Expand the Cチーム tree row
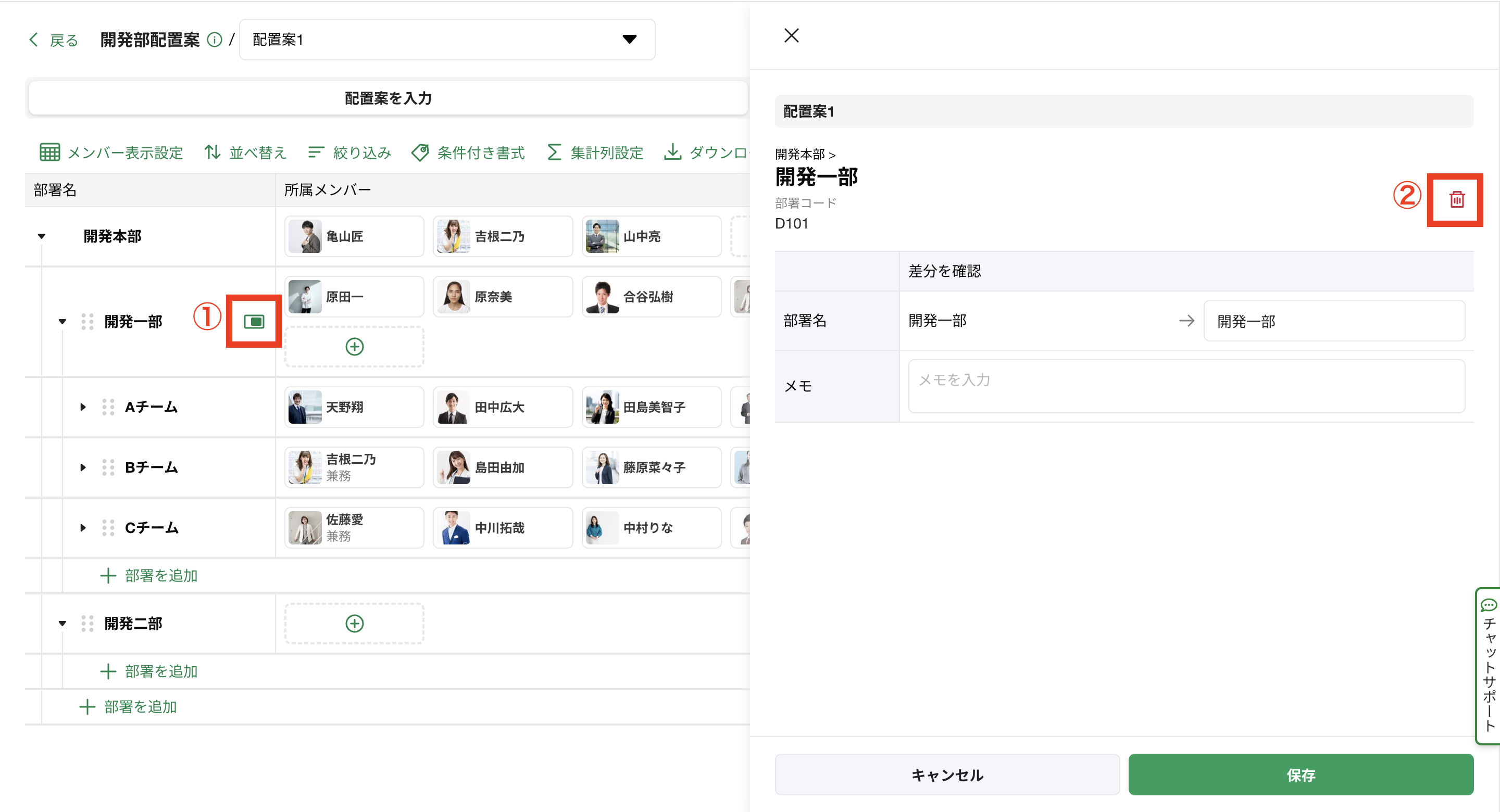1500x812 pixels. pos(83,527)
